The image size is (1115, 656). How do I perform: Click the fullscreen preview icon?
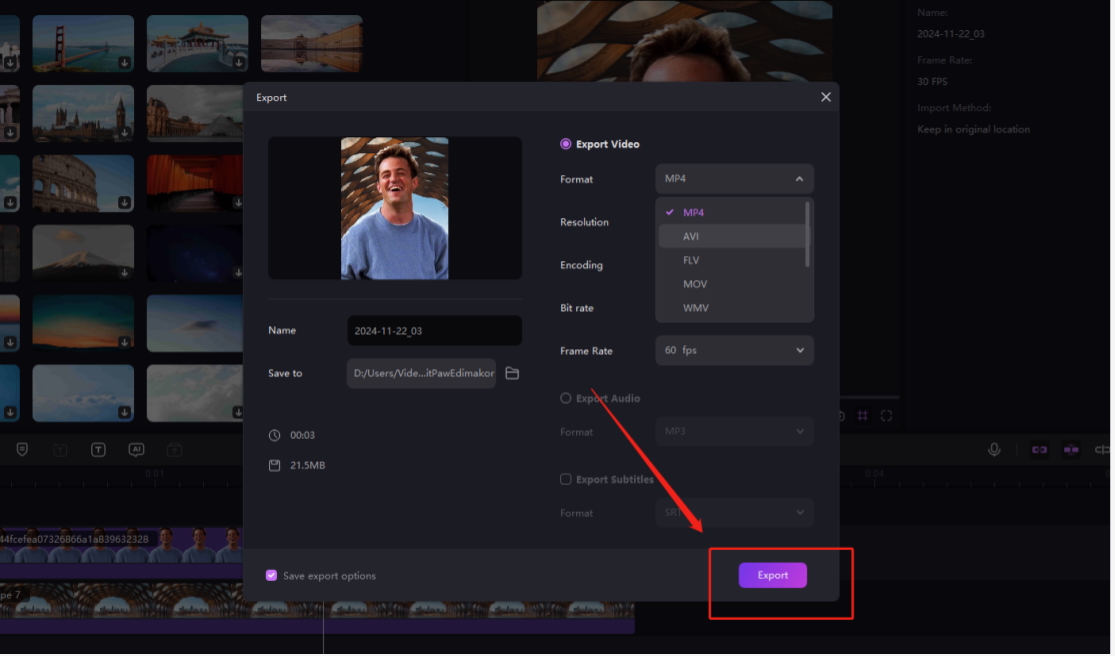tap(886, 416)
